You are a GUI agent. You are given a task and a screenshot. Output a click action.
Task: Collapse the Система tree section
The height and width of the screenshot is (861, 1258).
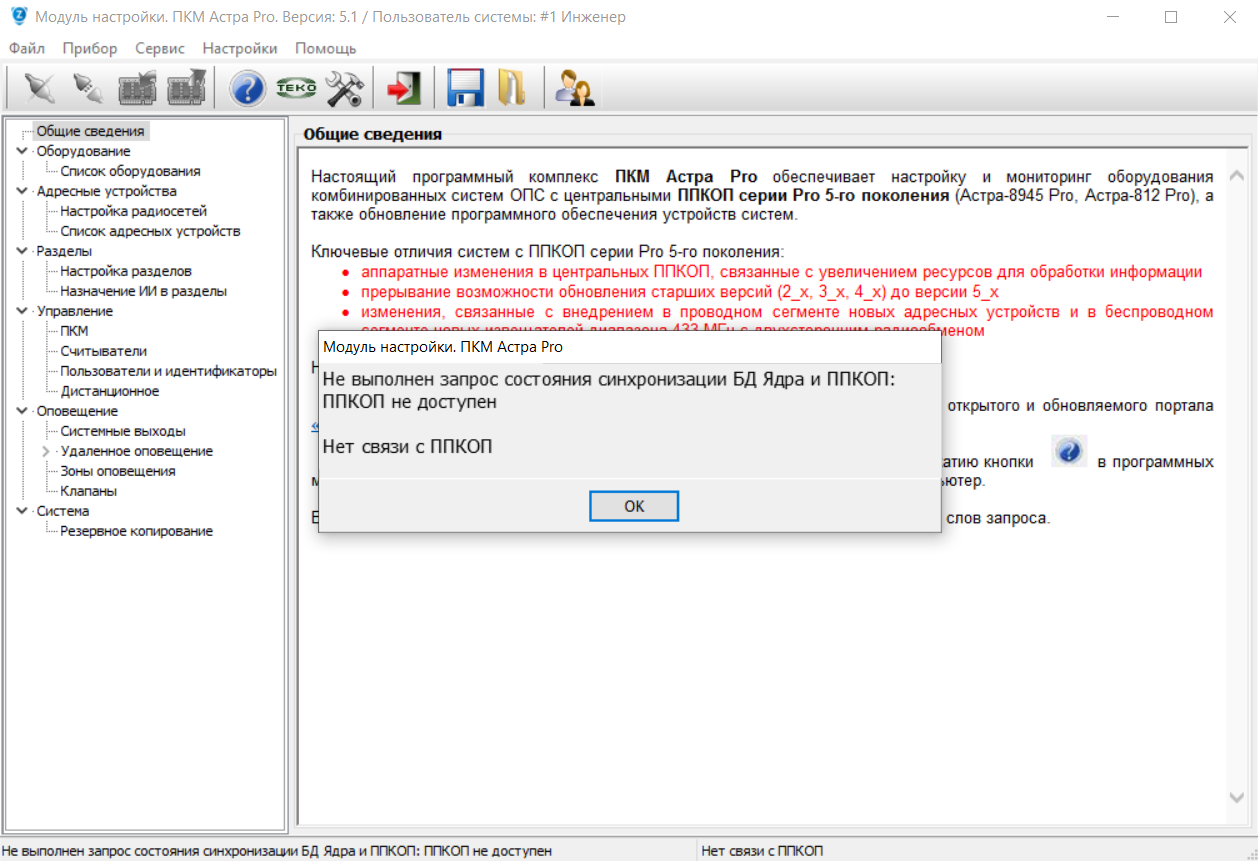(23, 511)
